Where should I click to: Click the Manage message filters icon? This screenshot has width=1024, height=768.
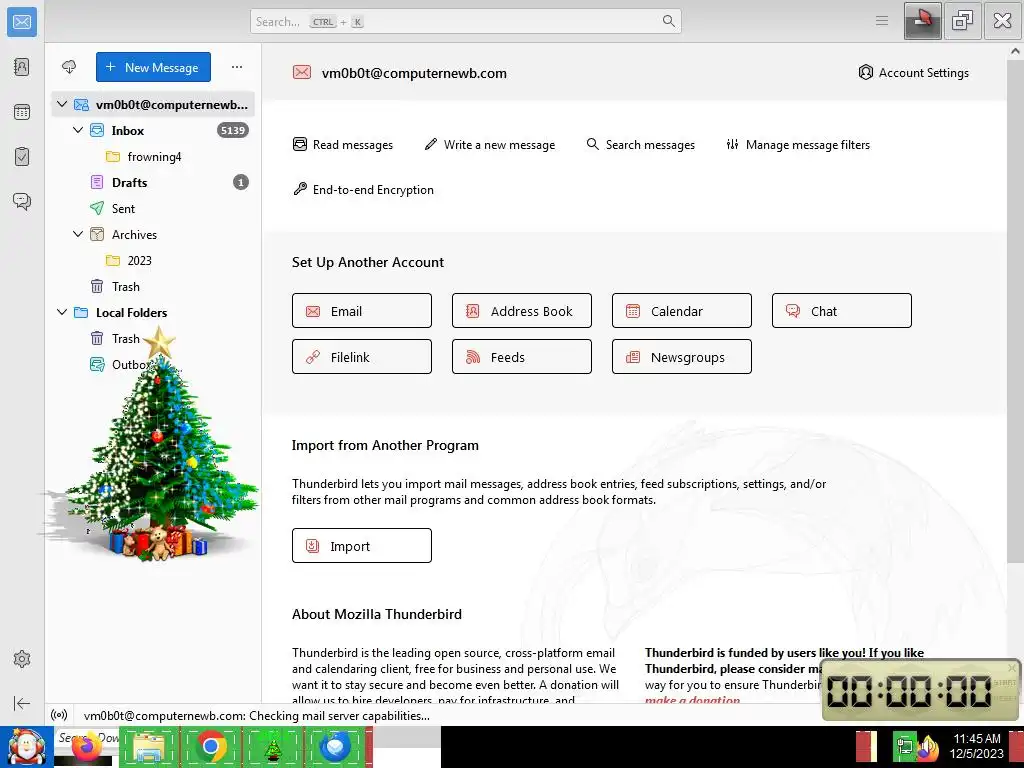[733, 144]
